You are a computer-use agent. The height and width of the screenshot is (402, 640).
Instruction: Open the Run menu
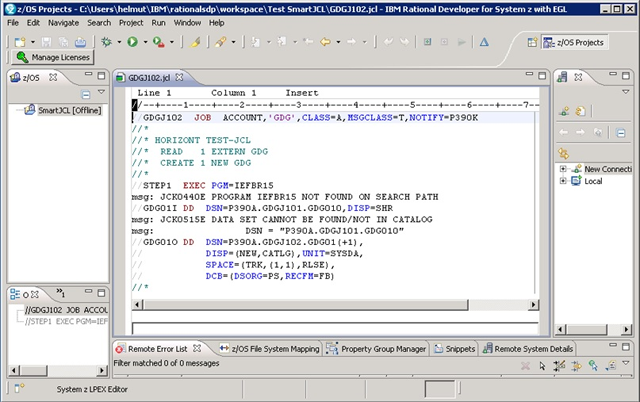click(x=158, y=23)
